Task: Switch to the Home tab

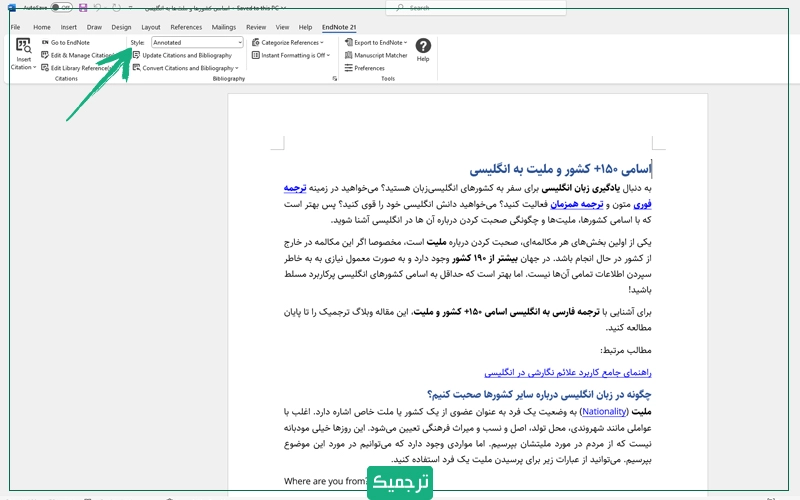Action: pos(42,27)
